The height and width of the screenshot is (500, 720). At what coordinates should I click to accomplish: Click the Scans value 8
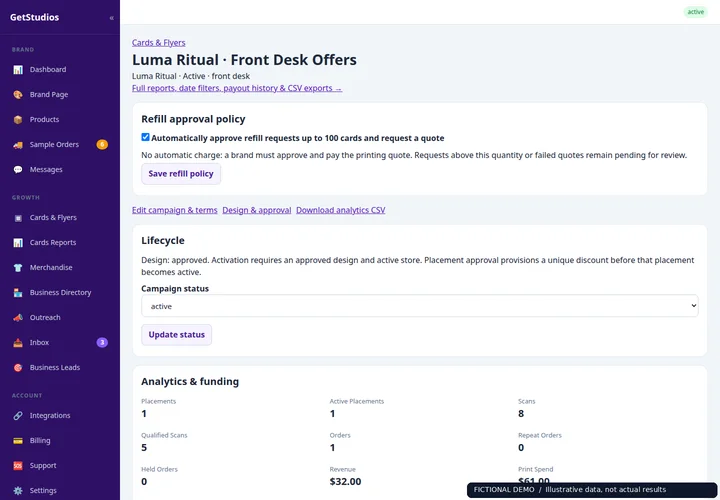(x=521, y=414)
